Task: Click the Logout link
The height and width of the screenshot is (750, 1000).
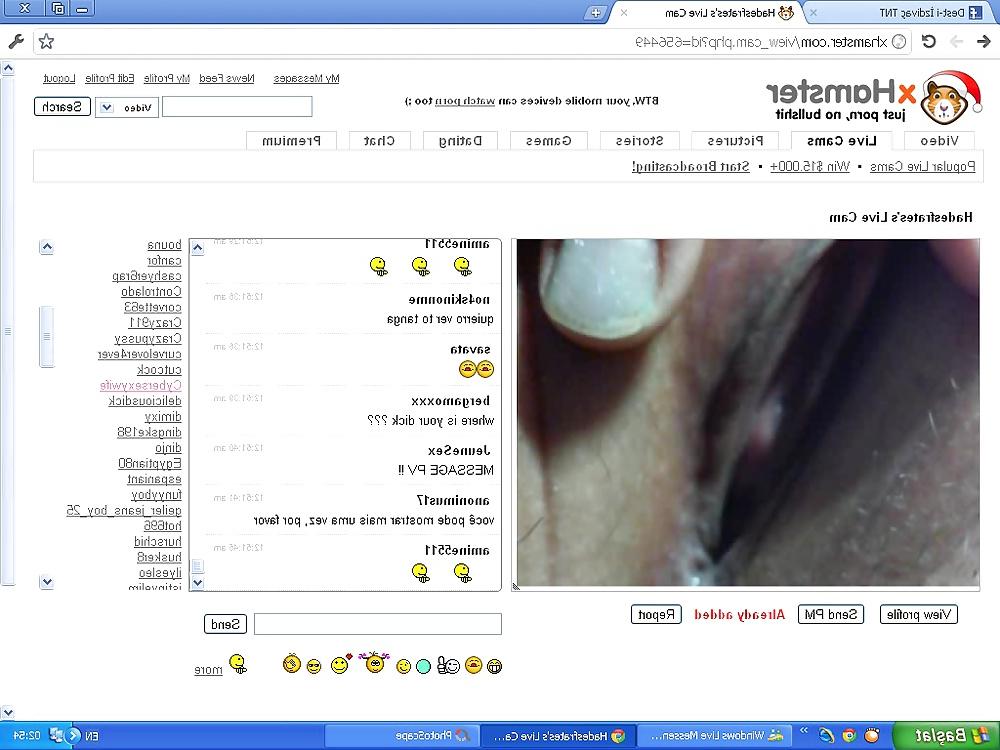Action: 59,78
